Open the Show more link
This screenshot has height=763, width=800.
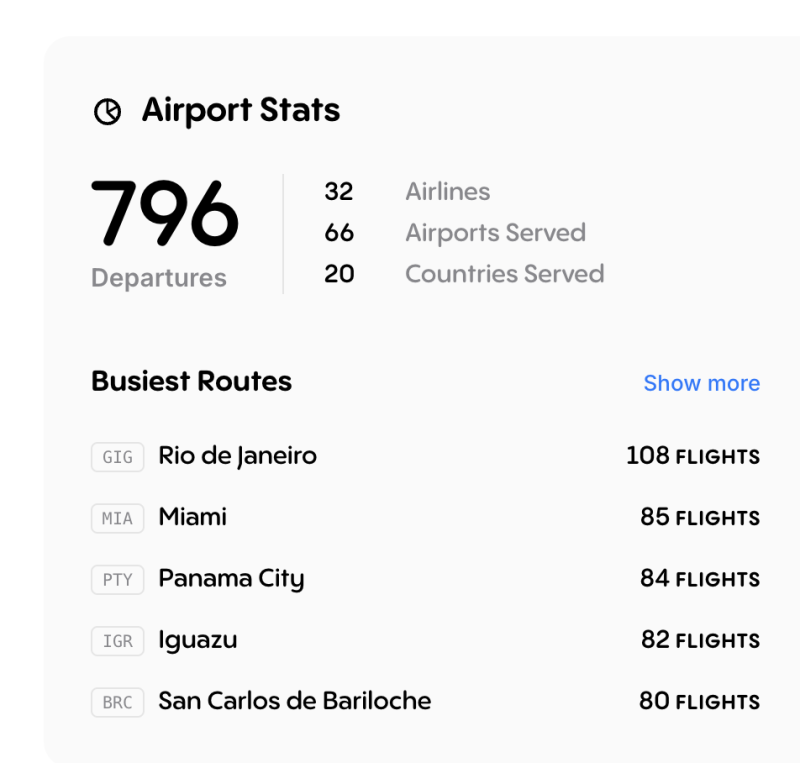(x=701, y=383)
